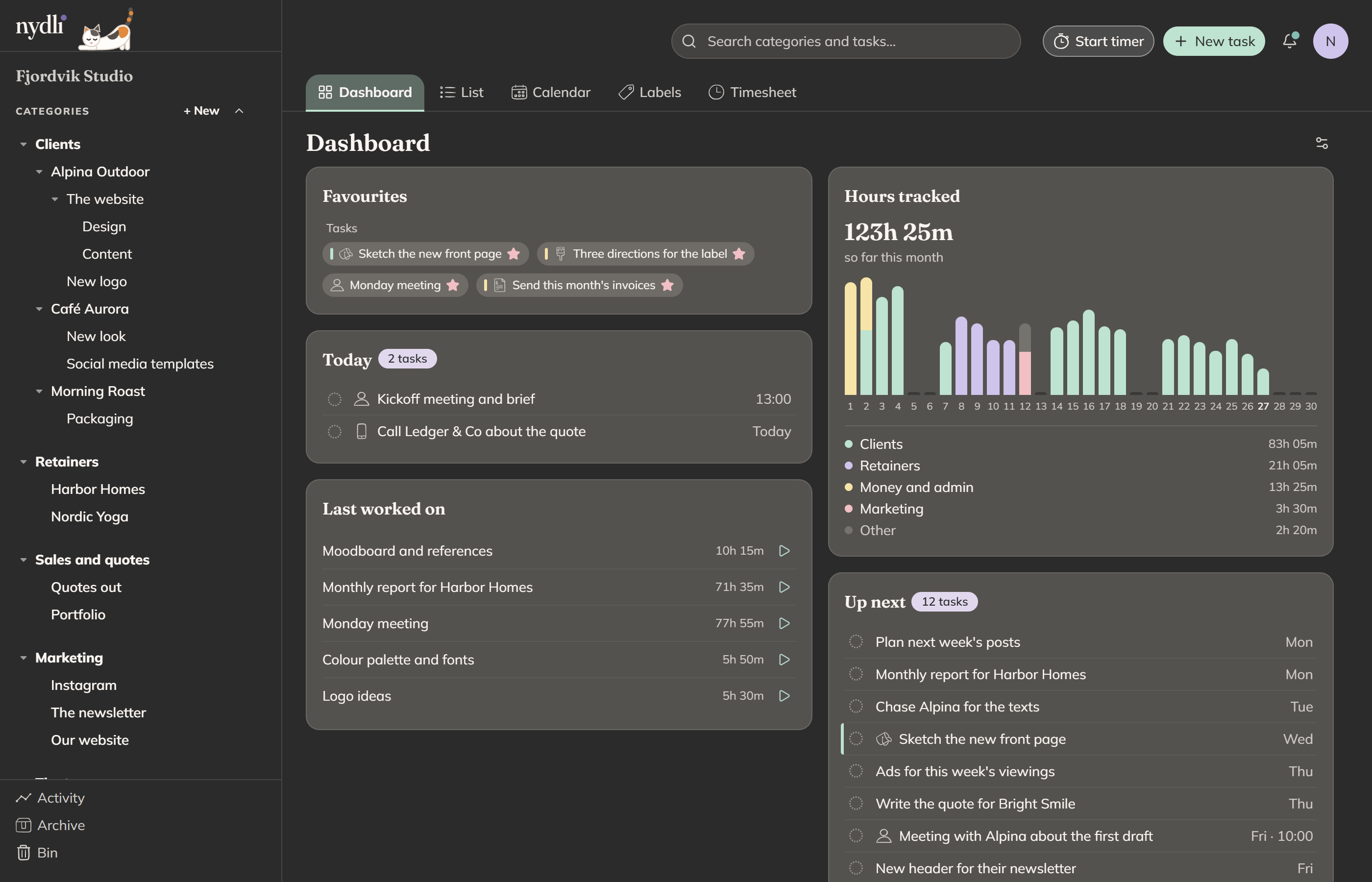Switch to the List tab
The image size is (1372, 882).
pos(462,93)
